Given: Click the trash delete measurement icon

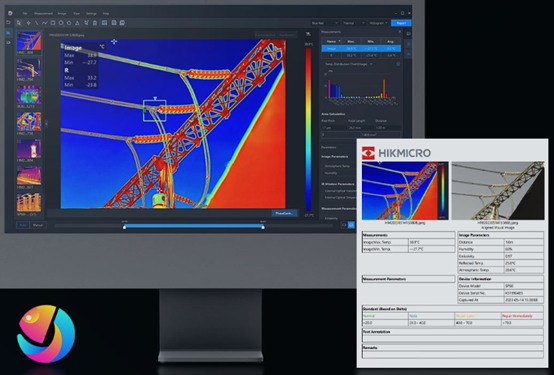Looking at the screenshot, I should pyautogui.click(x=95, y=23).
